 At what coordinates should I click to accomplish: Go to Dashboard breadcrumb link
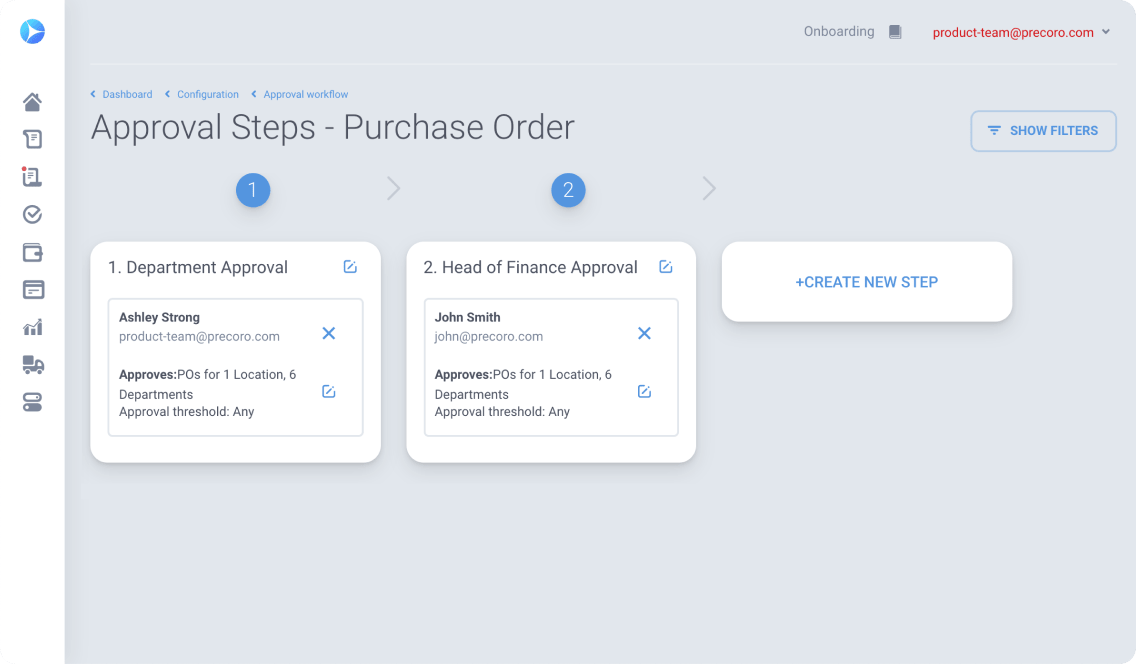[127, 94]
